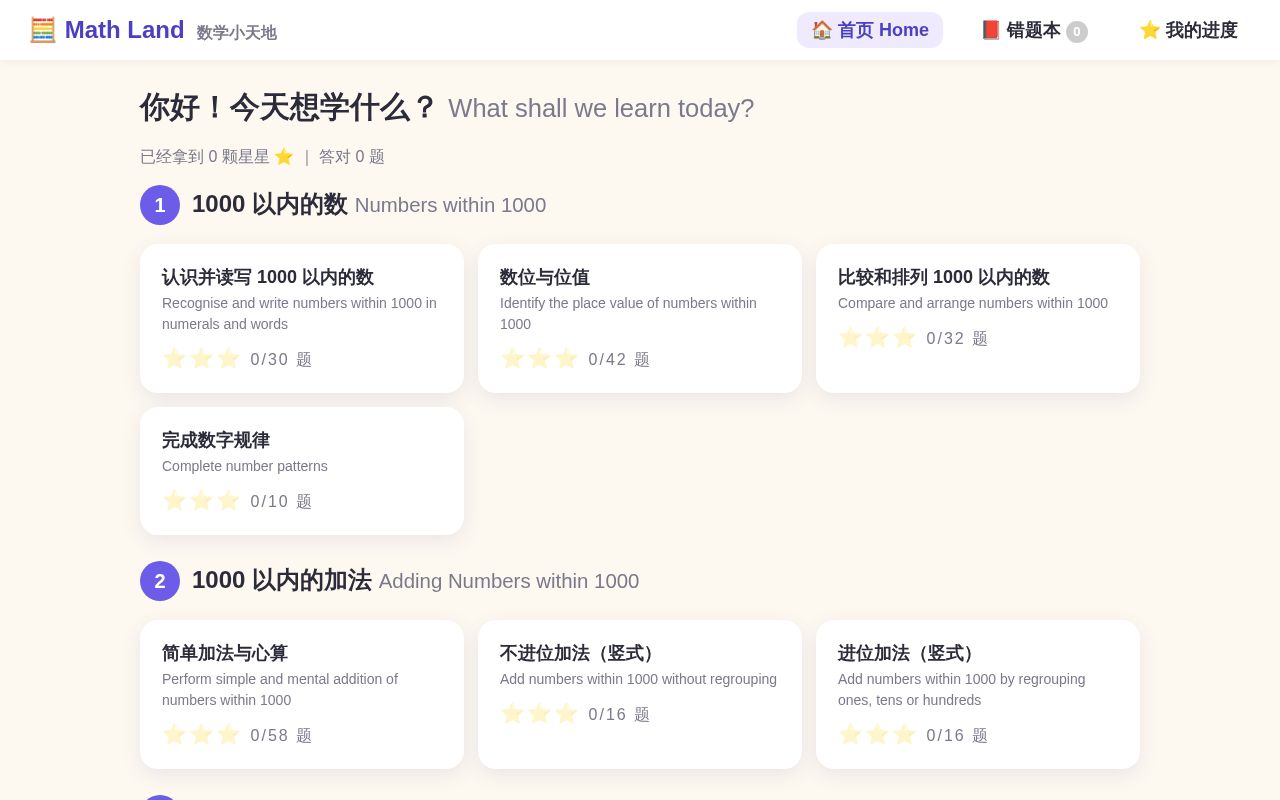Open 完成数字规律 card

(302, 471)
